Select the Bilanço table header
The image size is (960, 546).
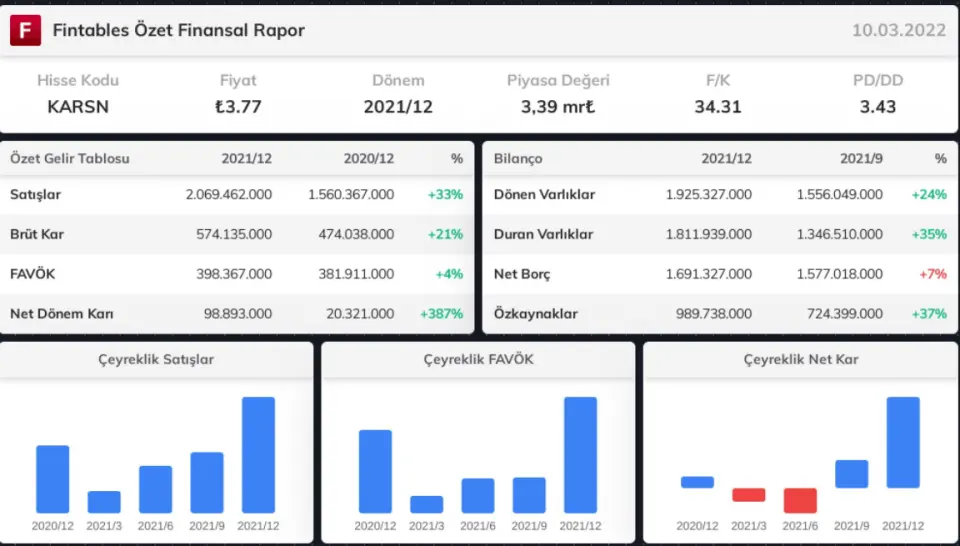[518, 158]
